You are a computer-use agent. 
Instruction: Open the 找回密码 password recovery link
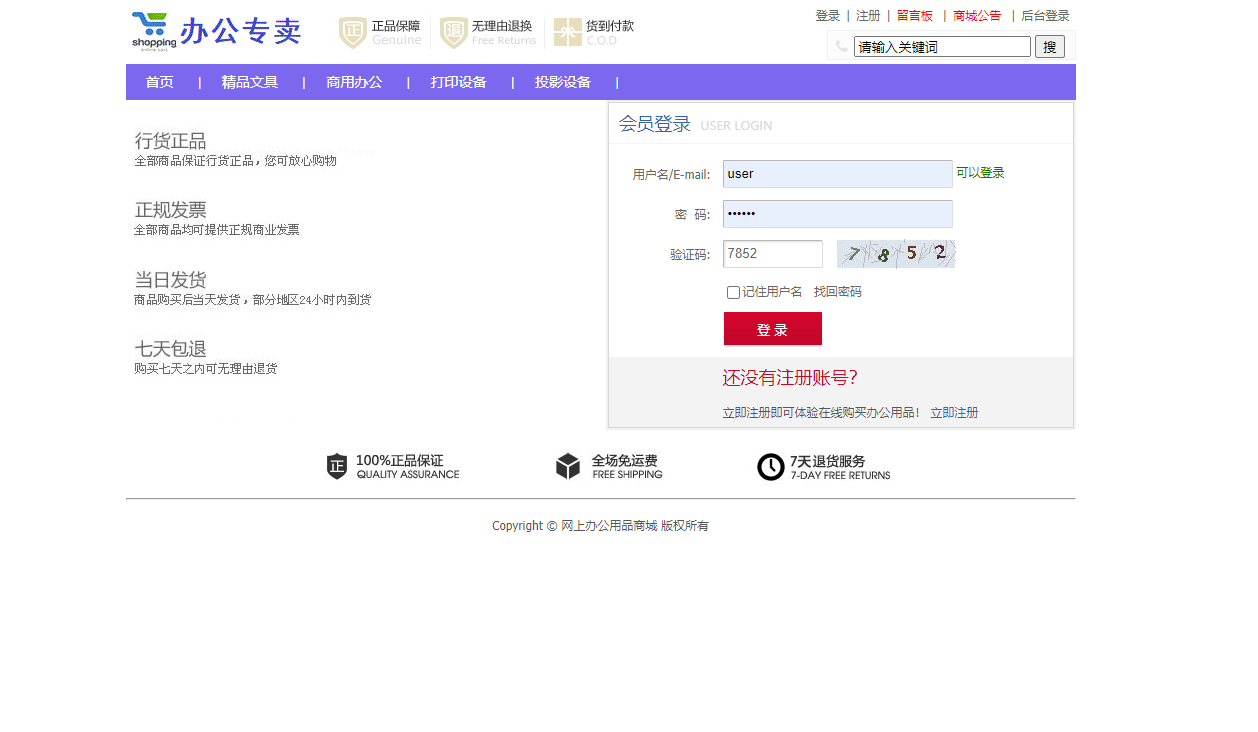tap(839, 291)
